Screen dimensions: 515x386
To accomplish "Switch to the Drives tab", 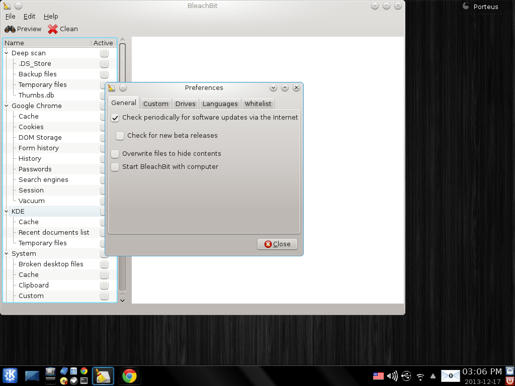I will point(185,104).
